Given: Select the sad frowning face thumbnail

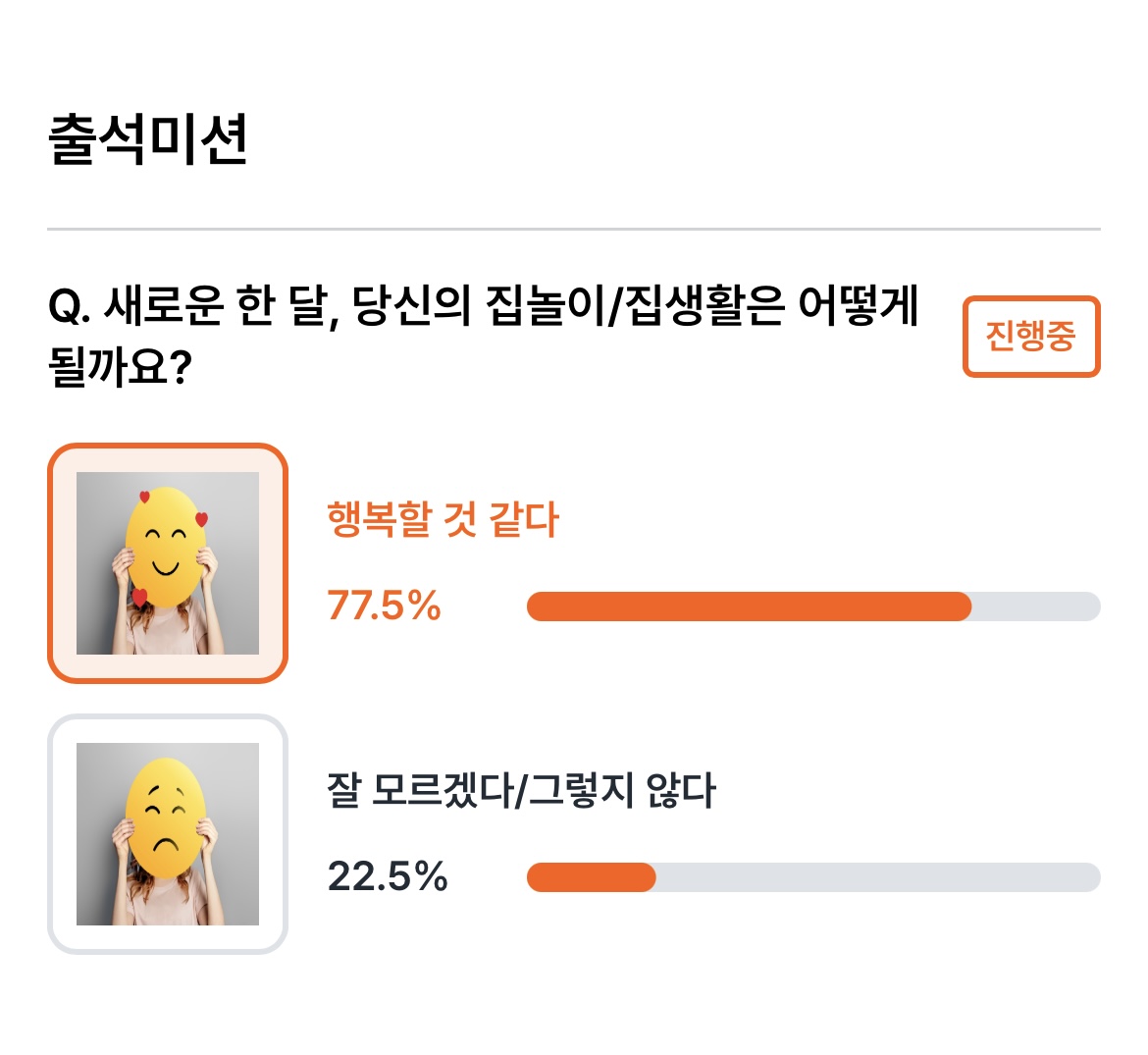Looking at the screenshot, I should tap(168, 834).
